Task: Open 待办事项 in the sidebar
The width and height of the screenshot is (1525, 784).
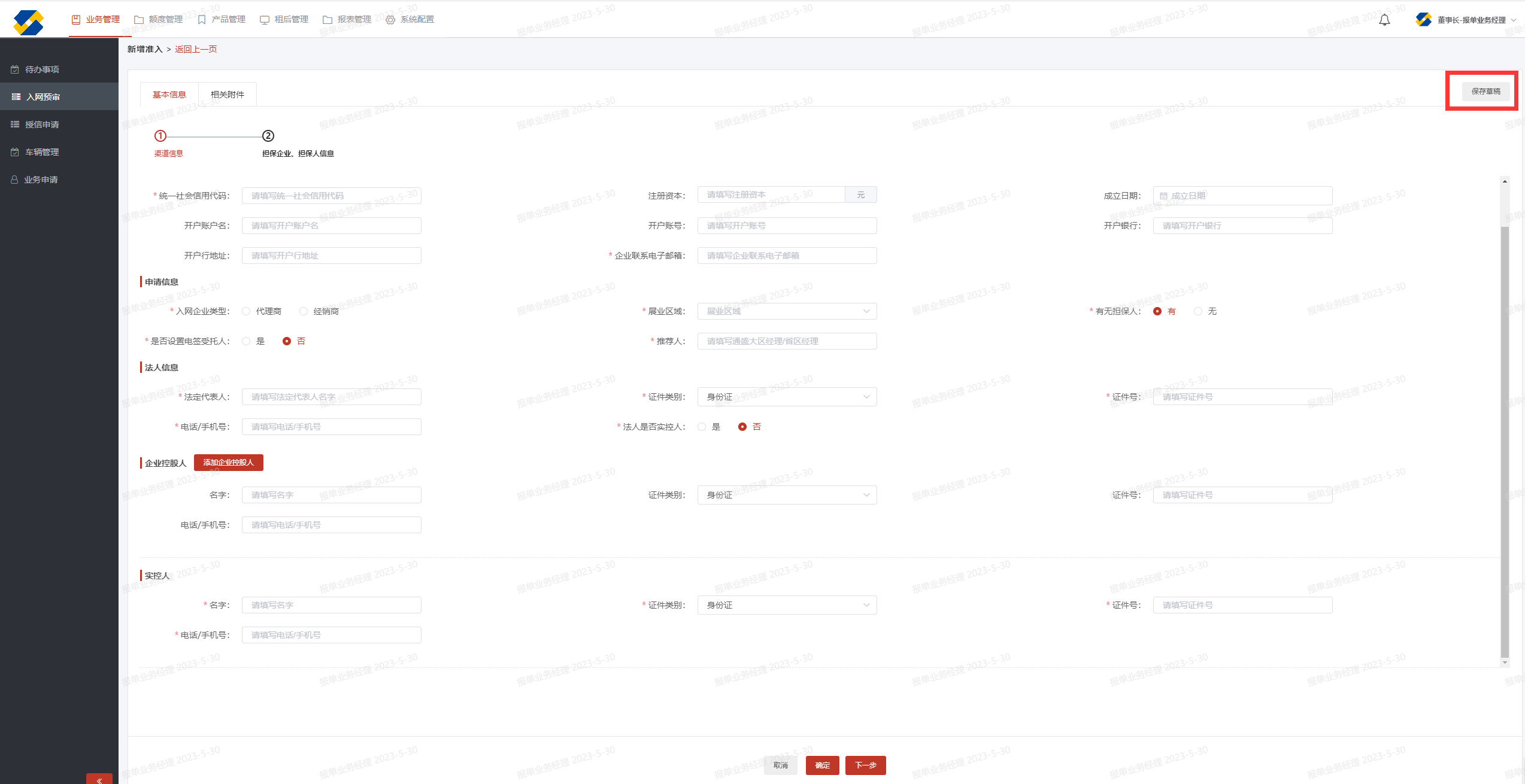Action: pyautogui.click(x=42, y=69)
